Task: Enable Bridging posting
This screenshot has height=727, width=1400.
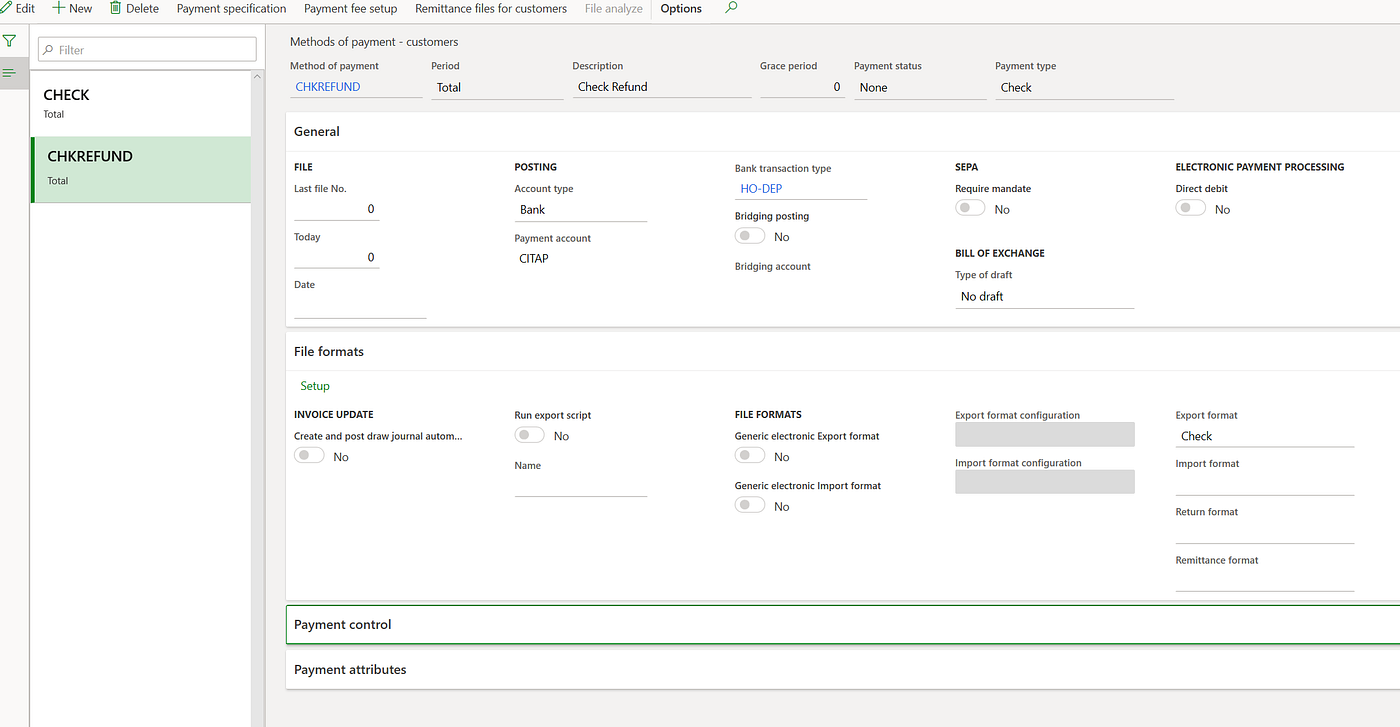Action: (x=749, y=234)
